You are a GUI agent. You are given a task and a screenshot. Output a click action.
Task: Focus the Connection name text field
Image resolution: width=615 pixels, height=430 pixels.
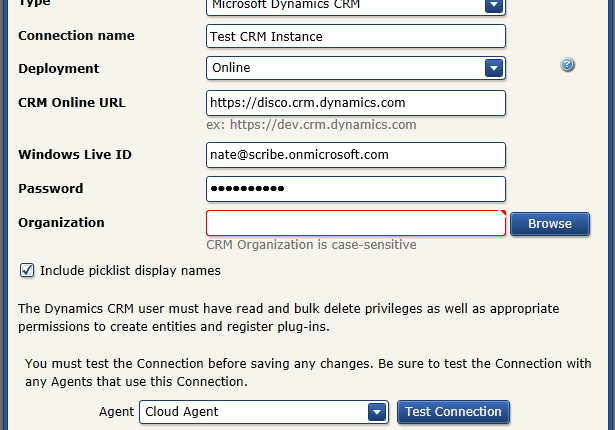click(355, 36)
